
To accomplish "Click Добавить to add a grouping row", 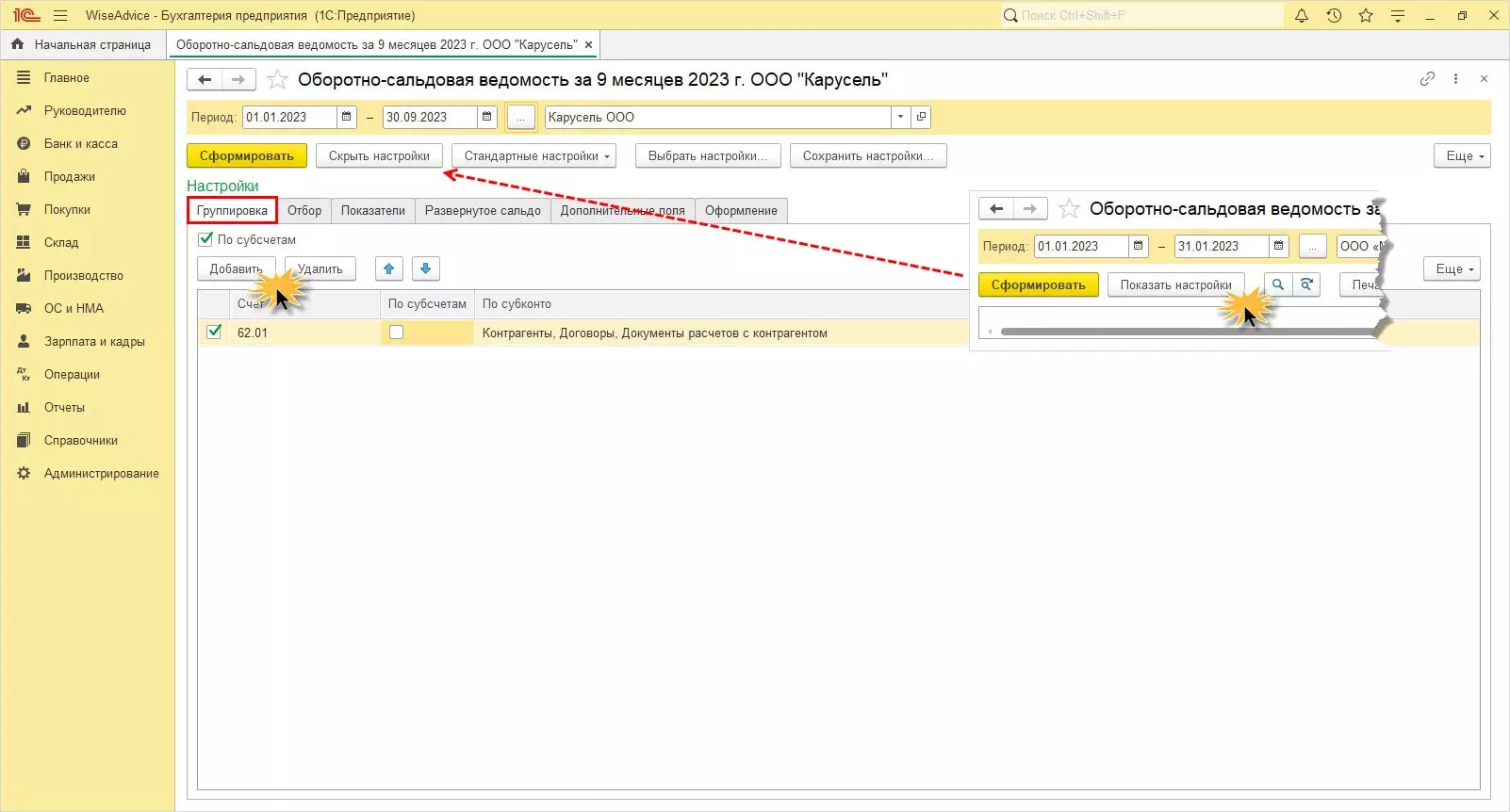I will (237, 268).
